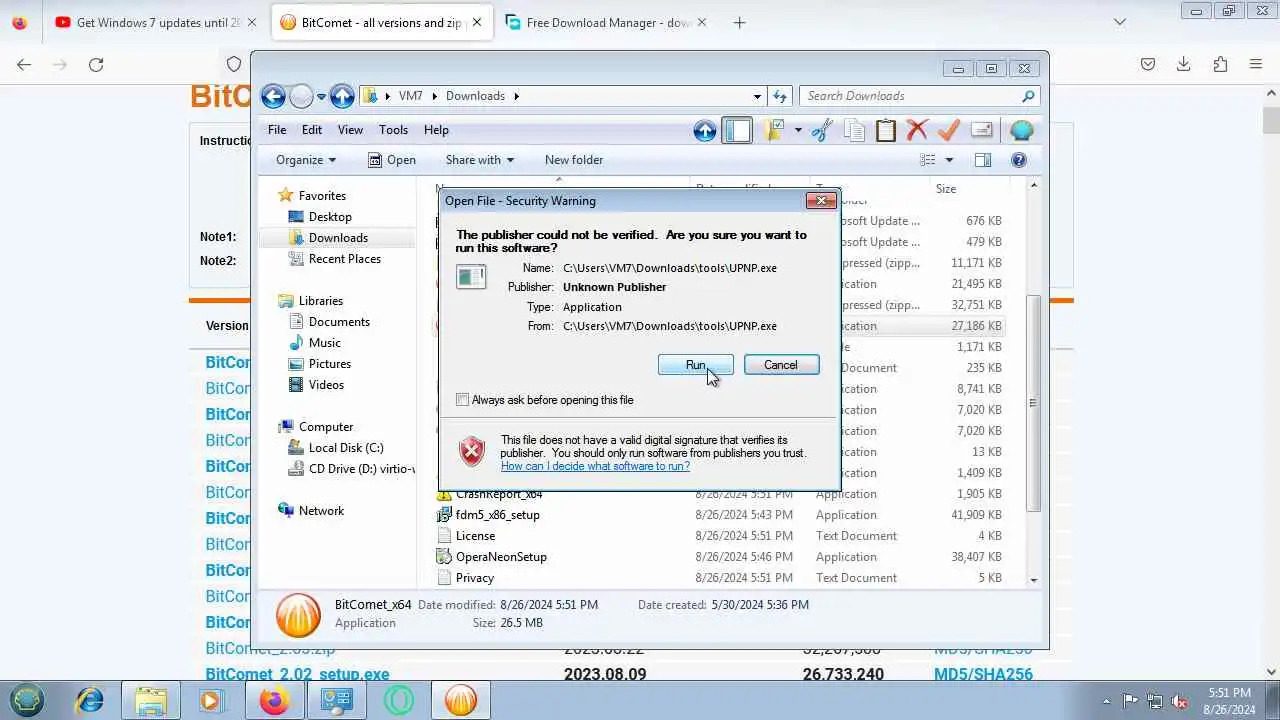Open dropdown arrow next to folder options icon

click(797, 130)
